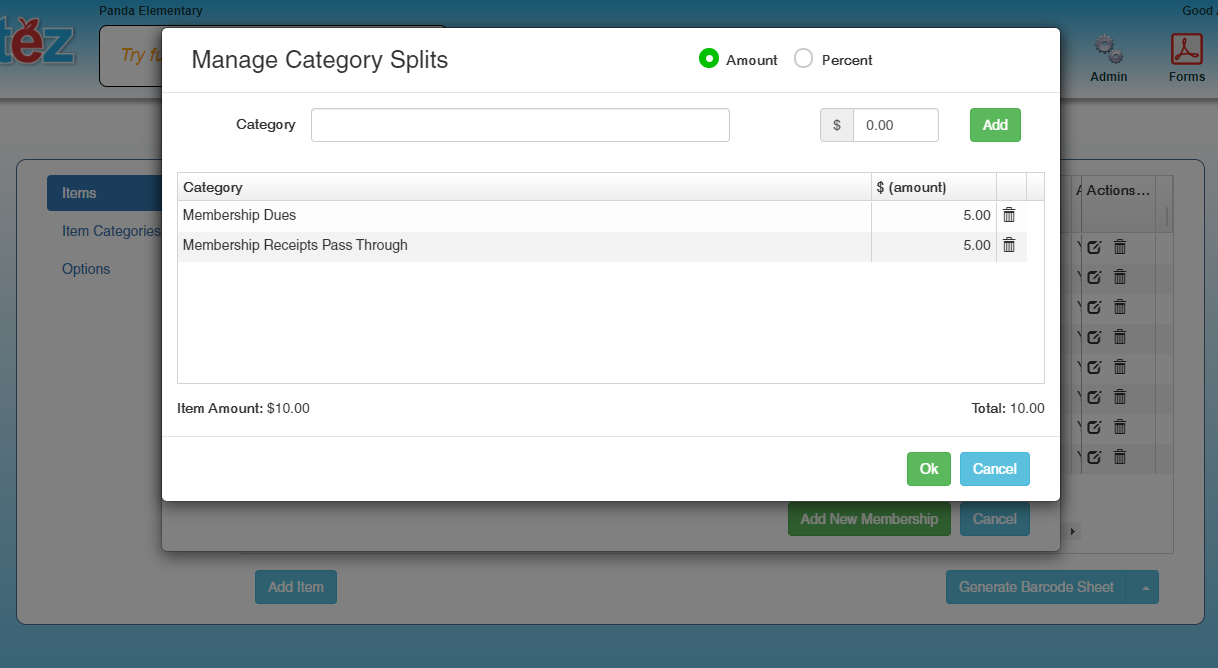Image resolution: width=1218 pixels, height=668 pixels.
Task: Click trash icon in last Actions row
Action: pos(1120,457)
